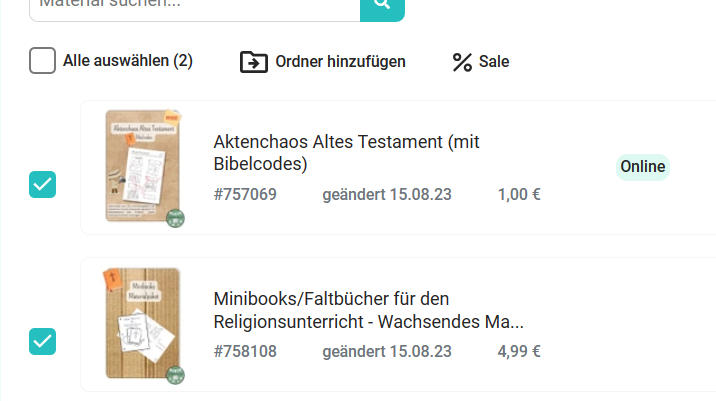Click the folder icon beside Ordner hinzufügen
This screenshot has height=401, width=716.
tap(254, 62)
